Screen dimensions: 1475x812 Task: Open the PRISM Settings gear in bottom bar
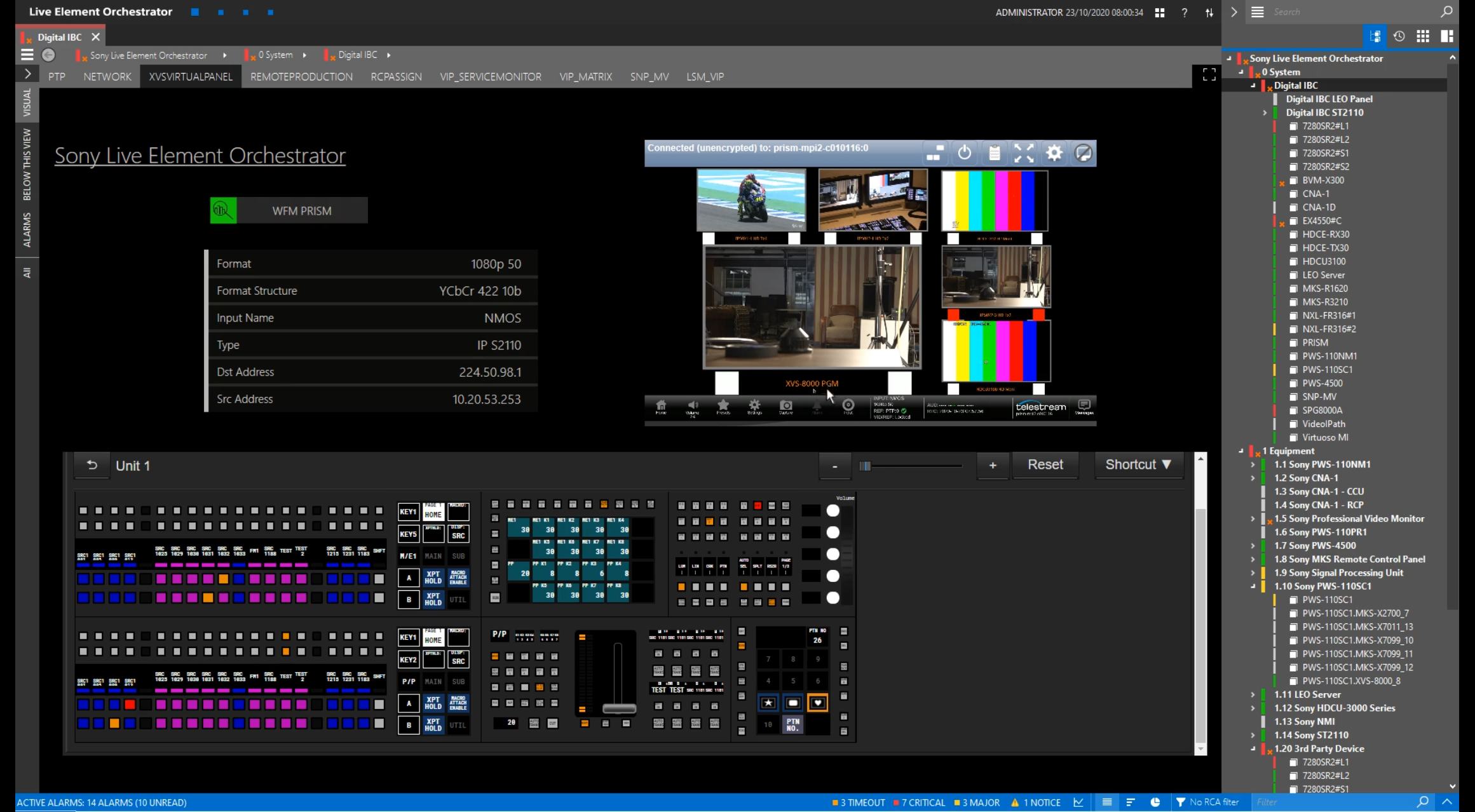[x=754, y=407]
